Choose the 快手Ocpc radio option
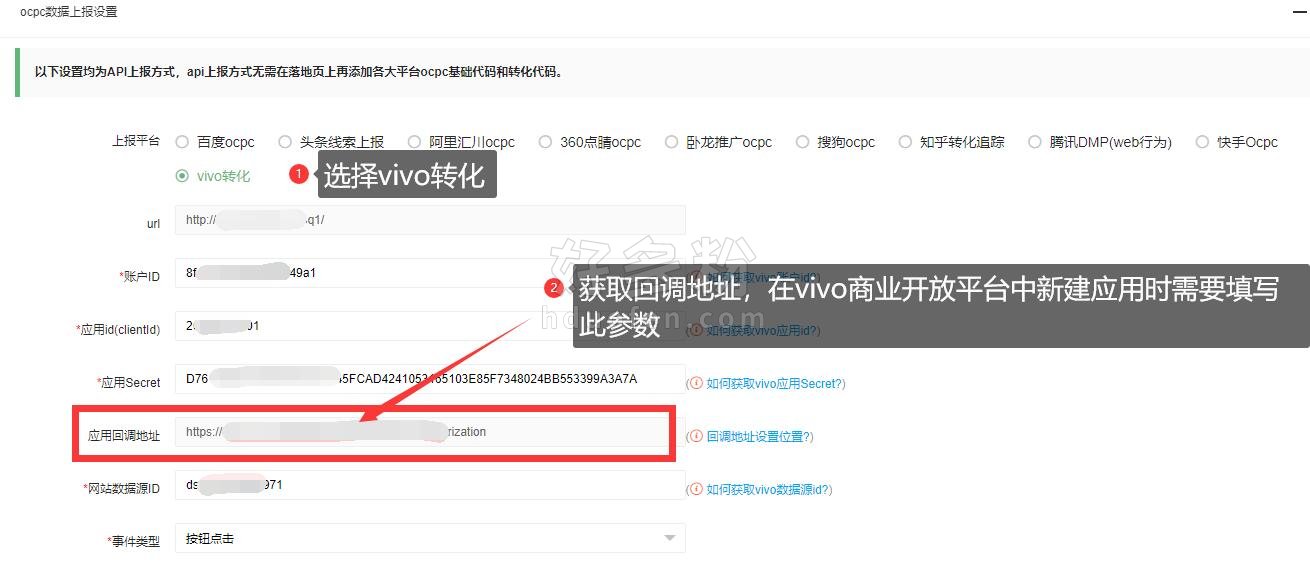This screenshot has height=564, width=1310. 1202,142
